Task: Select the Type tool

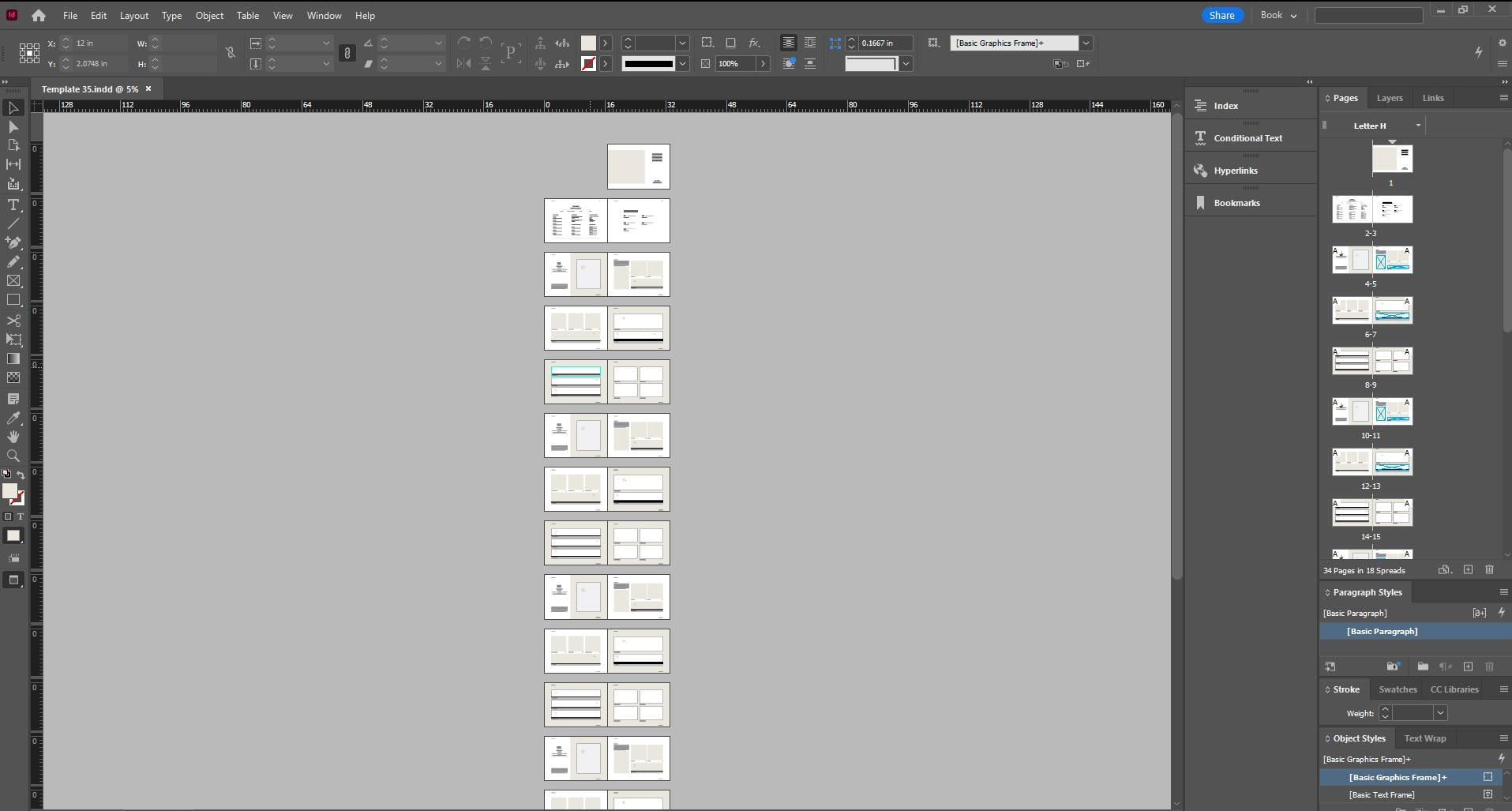Action: (x=13, y=205)
